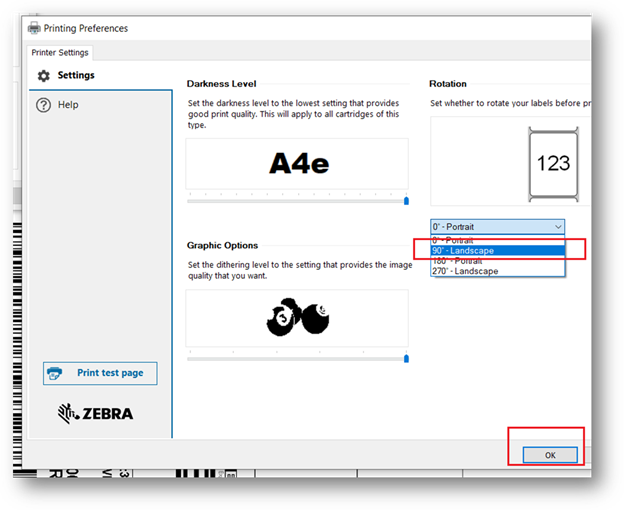Viewport: 624px width, 510px height.
Task: Confirm with the OK button
Action: coord(550,455)
